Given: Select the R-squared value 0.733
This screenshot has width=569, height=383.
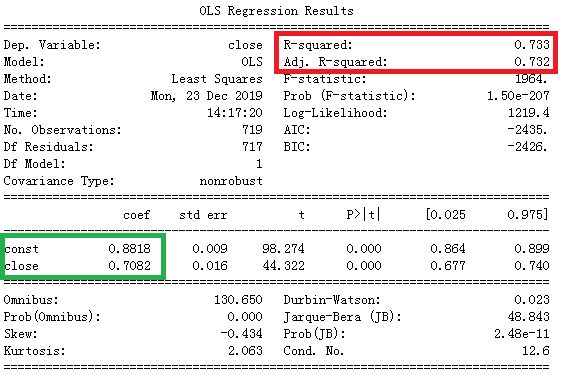Looking at the screenshot, I should coord(532,45).
